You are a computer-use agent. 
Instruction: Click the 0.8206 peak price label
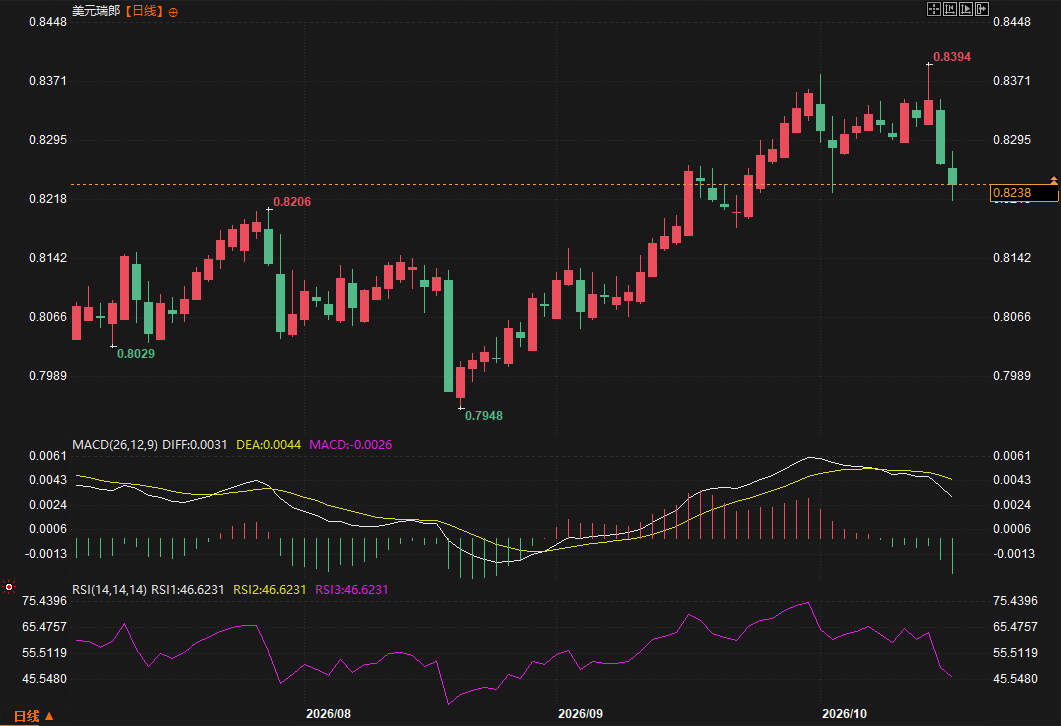click(292, 202)
